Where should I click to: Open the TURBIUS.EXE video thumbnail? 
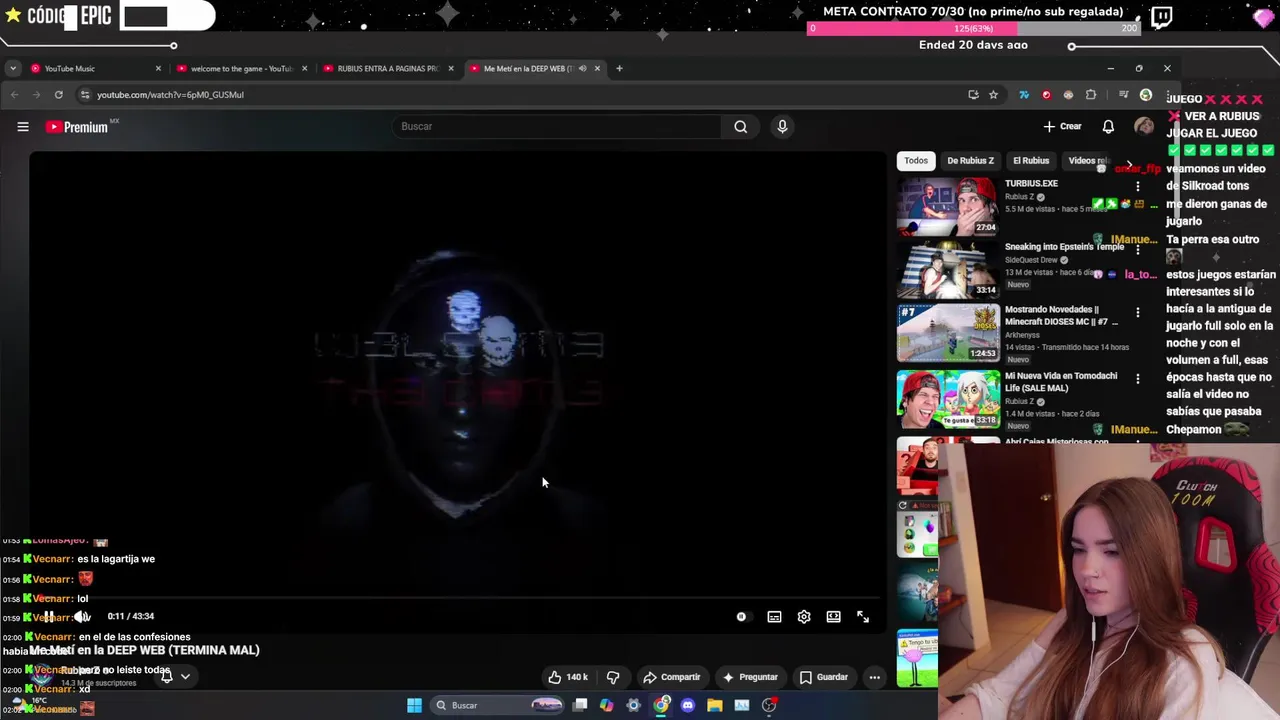(948, 206)
